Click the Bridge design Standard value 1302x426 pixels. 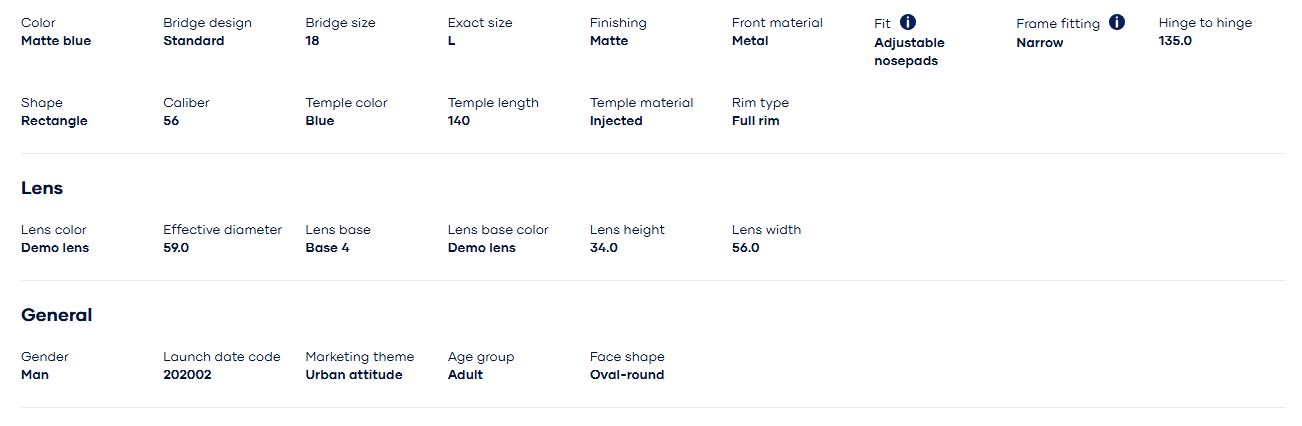click(x=194, y=41)
